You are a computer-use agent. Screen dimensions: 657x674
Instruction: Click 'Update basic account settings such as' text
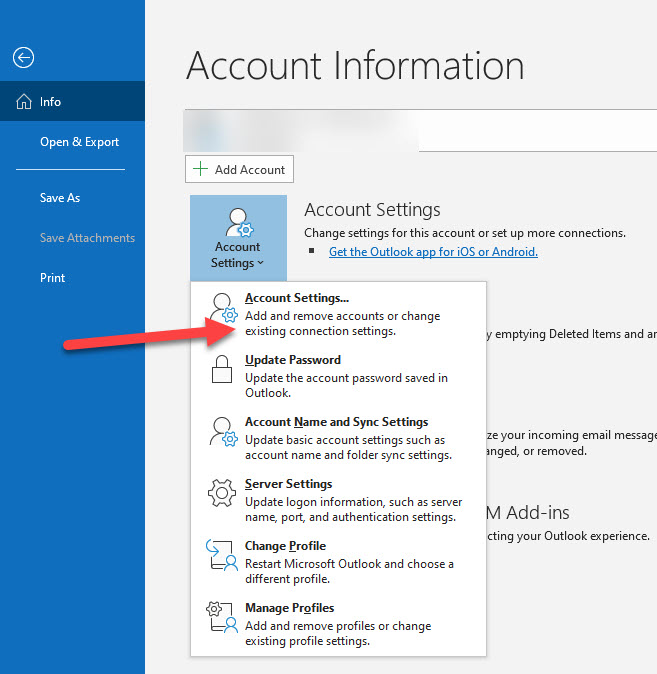345,440
